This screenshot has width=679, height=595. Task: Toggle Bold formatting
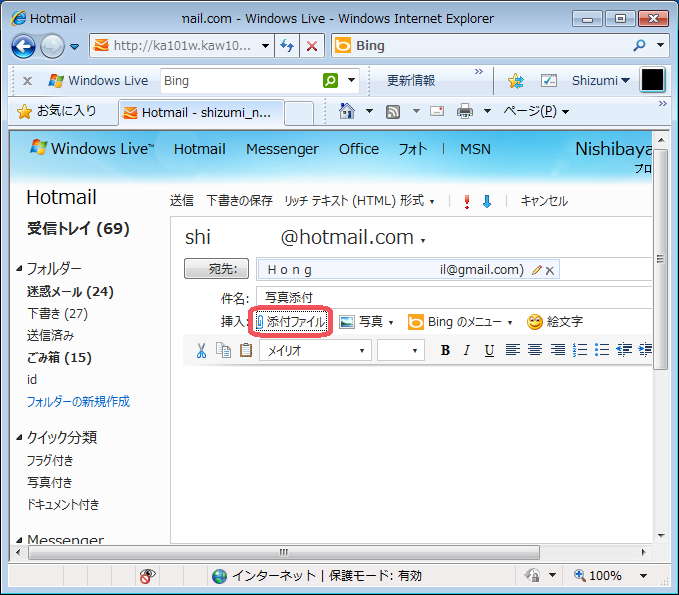(445, 350)
